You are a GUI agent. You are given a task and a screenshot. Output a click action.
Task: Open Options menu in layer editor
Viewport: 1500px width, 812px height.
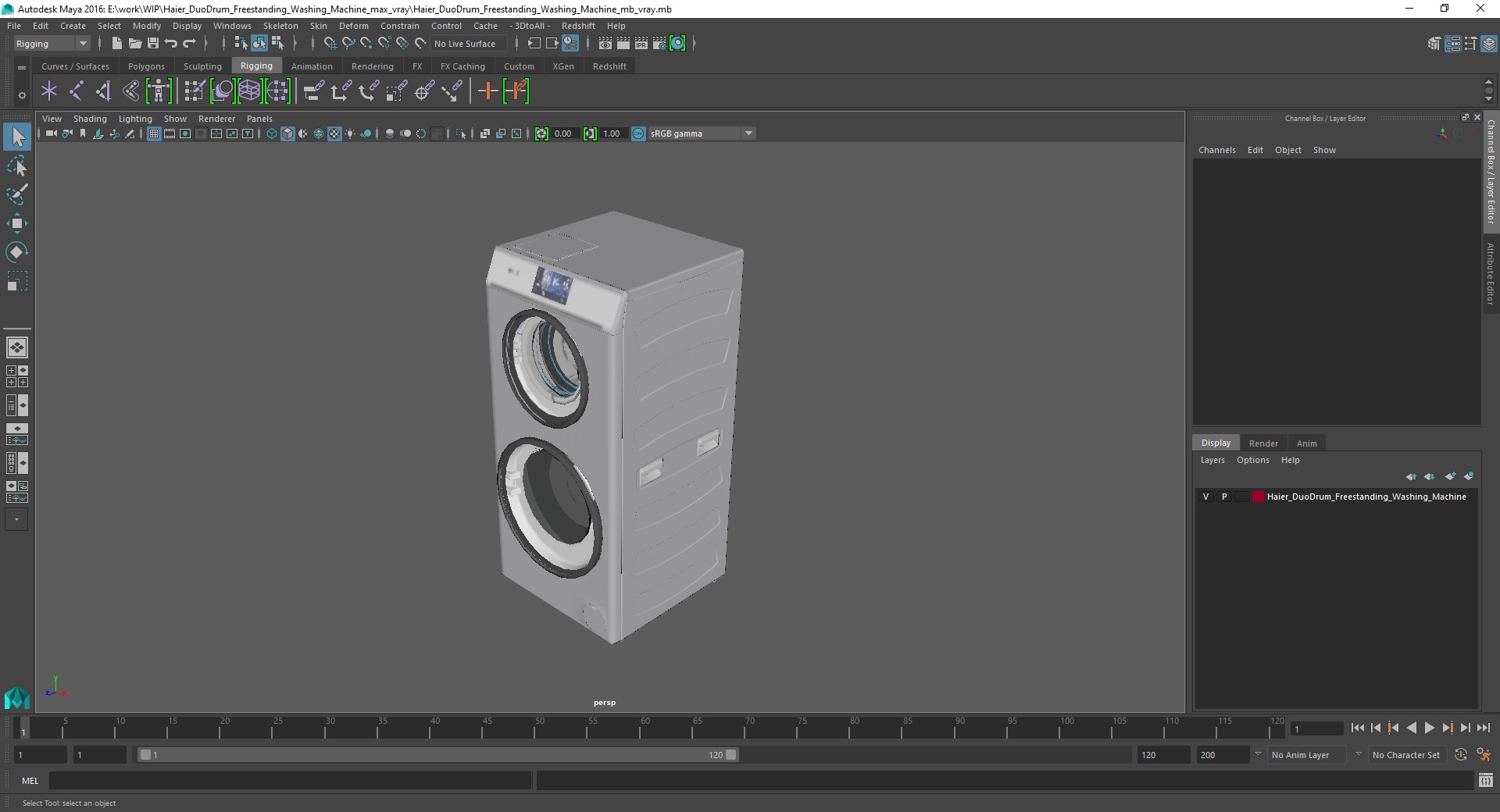[x=1252, y=460]
